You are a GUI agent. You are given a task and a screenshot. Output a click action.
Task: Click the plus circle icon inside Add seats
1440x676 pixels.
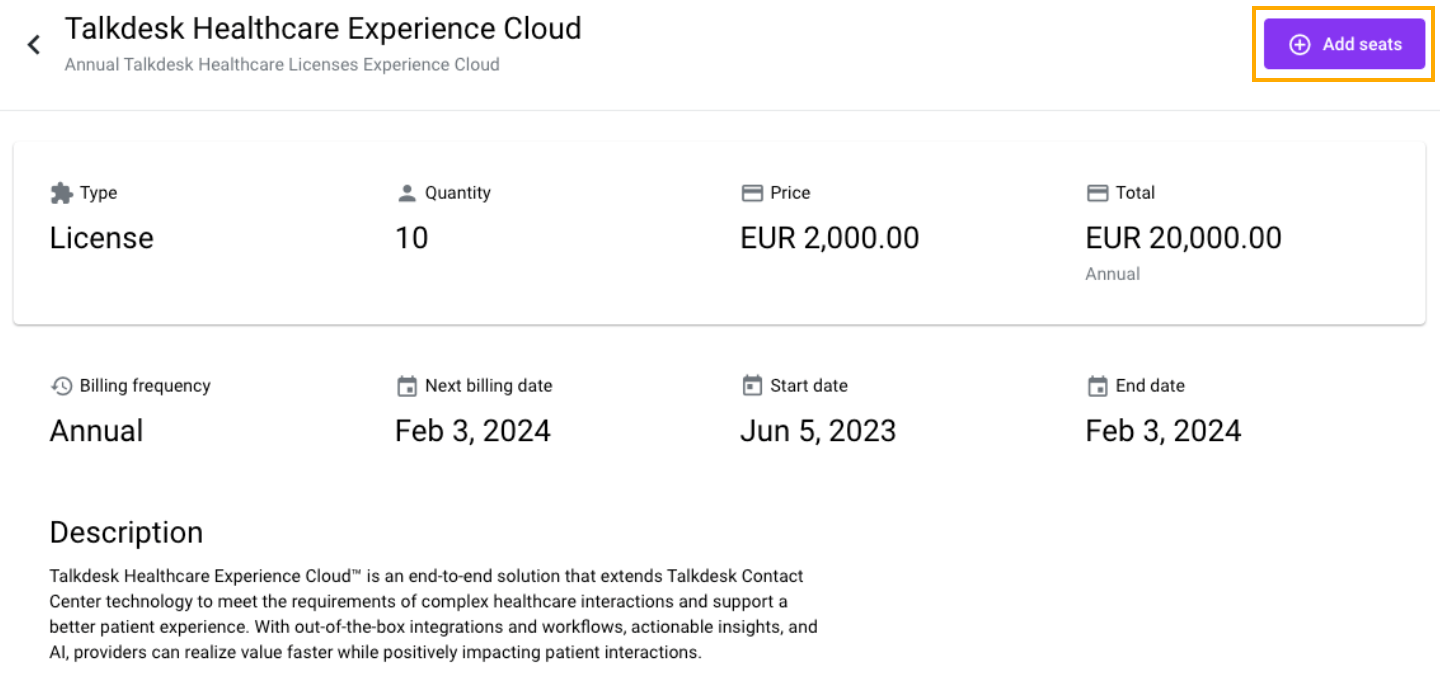click(1299, 44)
